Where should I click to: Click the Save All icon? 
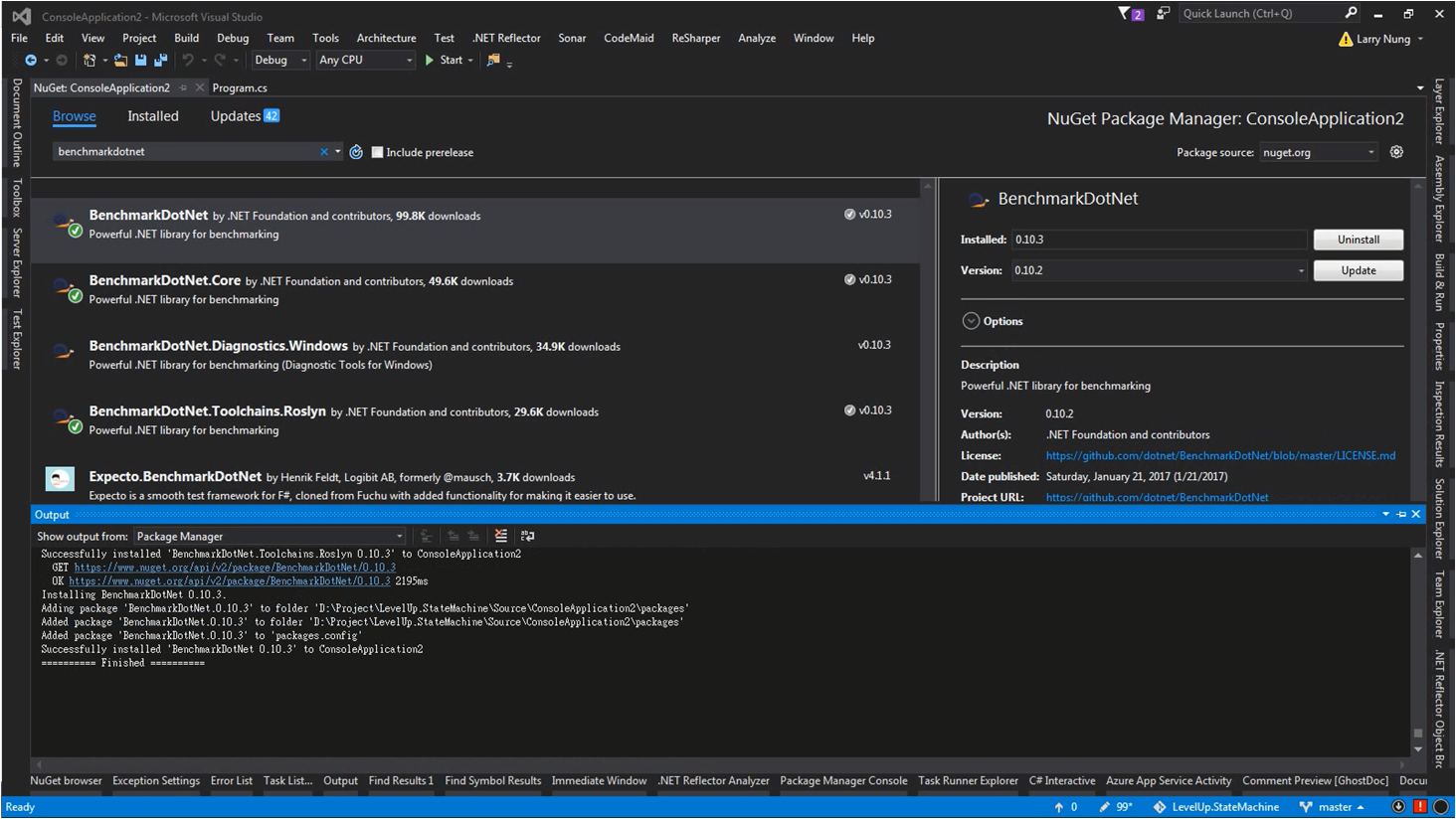coord(160,61)
